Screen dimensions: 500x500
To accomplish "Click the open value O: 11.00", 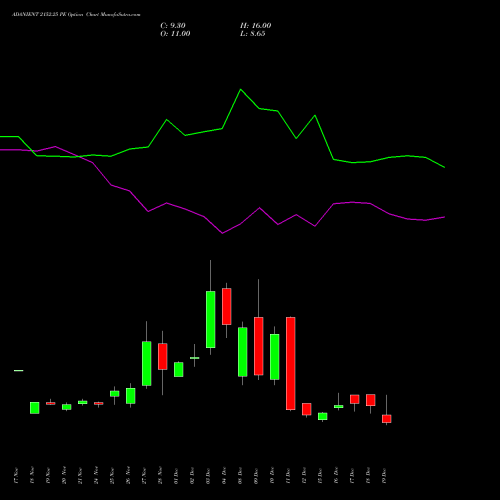I will coord(175,34).
